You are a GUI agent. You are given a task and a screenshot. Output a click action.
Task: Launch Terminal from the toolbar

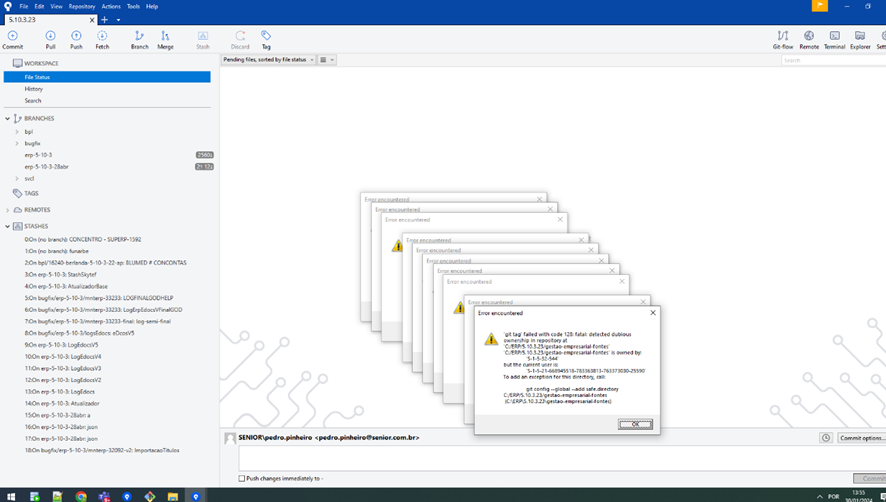tap(835, 40)
